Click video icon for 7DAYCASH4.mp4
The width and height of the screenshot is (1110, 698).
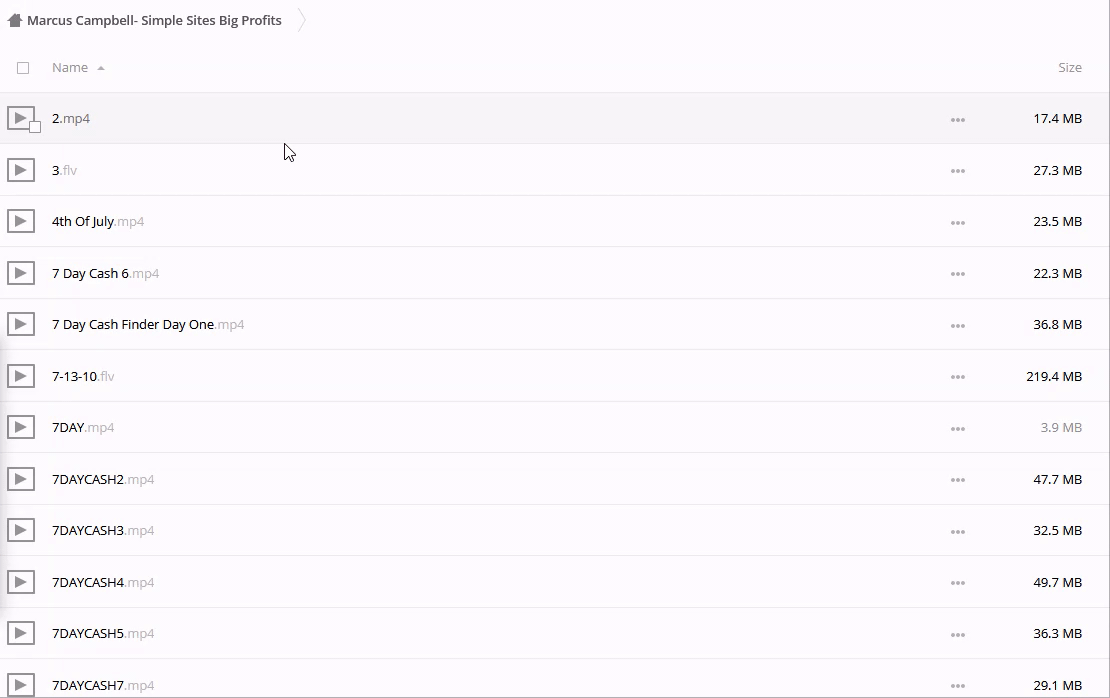(21, 582)
